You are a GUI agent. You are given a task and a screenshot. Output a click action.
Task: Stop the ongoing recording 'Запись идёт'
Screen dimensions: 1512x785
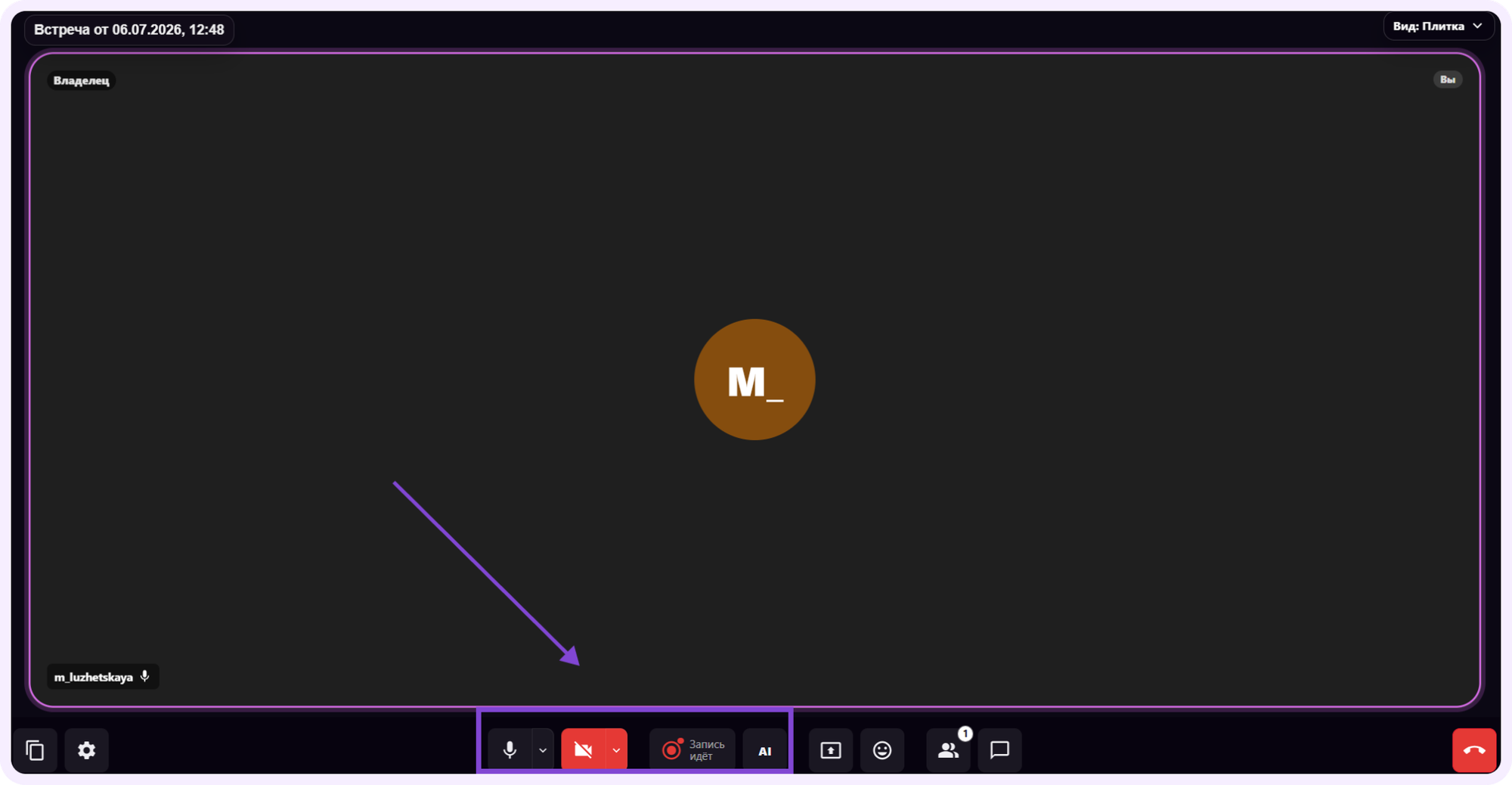click(x=692, y=750)
